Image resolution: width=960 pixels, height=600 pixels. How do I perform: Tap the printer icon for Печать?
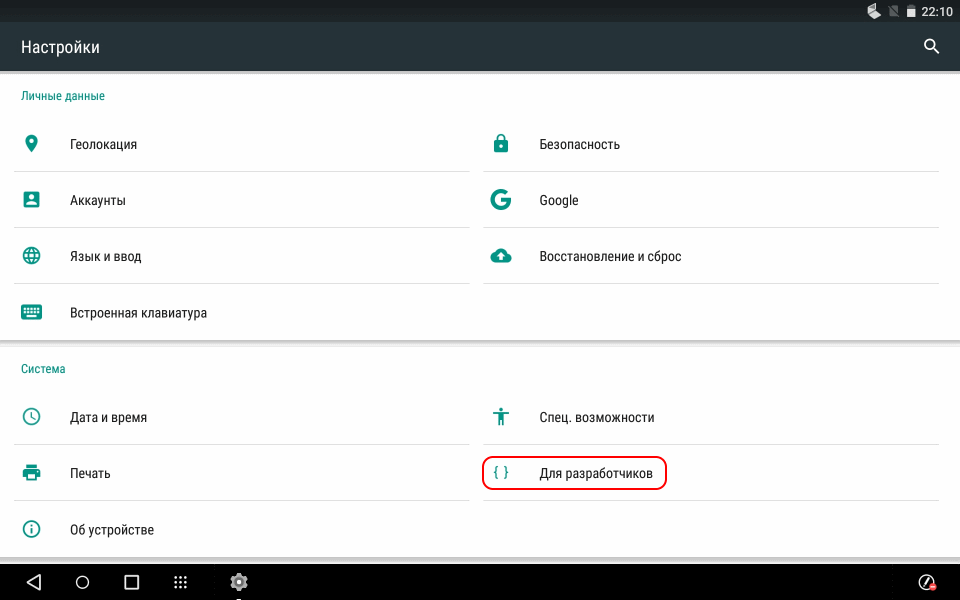coord(31,473)
